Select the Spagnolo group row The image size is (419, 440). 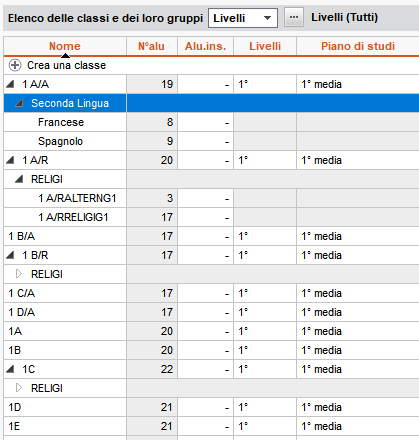pyautogui.click(x=211, y=141)
